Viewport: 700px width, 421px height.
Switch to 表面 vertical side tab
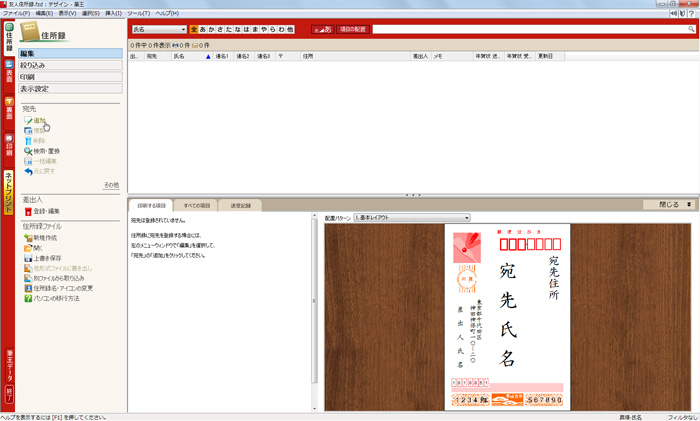click(8, 74)
